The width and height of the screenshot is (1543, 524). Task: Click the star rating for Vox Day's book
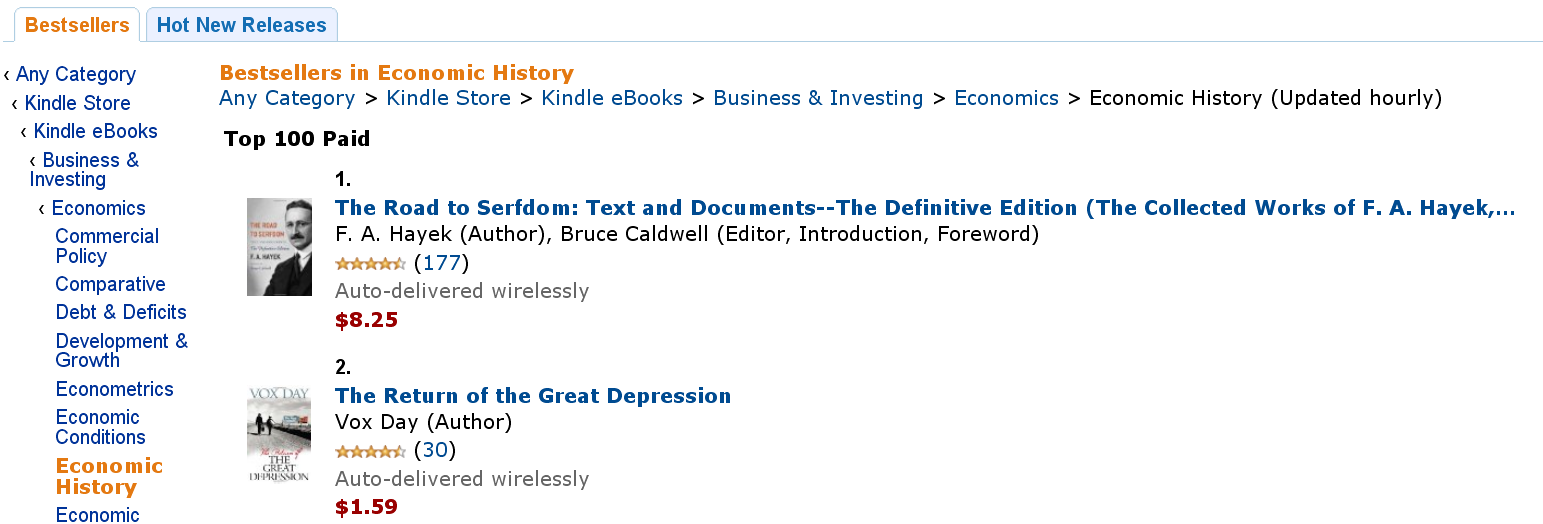click(370, 451)
